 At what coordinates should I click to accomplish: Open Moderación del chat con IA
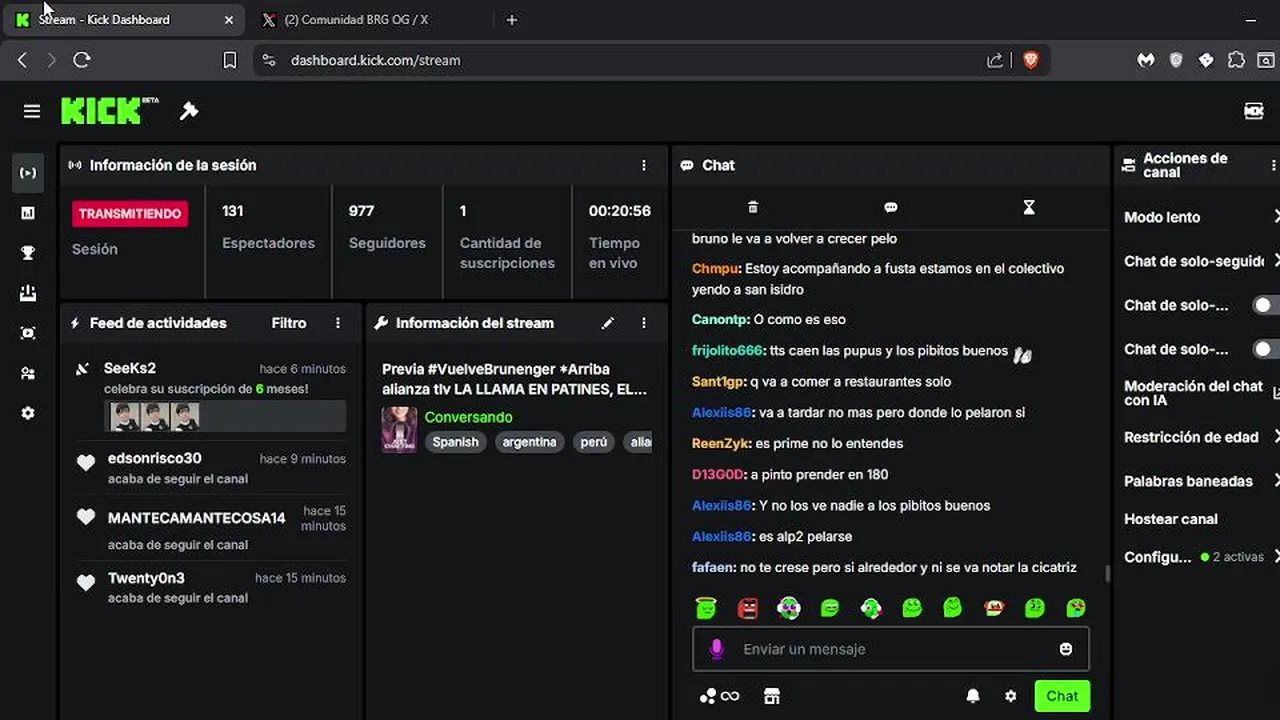pyautogui.click(x=1200, y=393)
